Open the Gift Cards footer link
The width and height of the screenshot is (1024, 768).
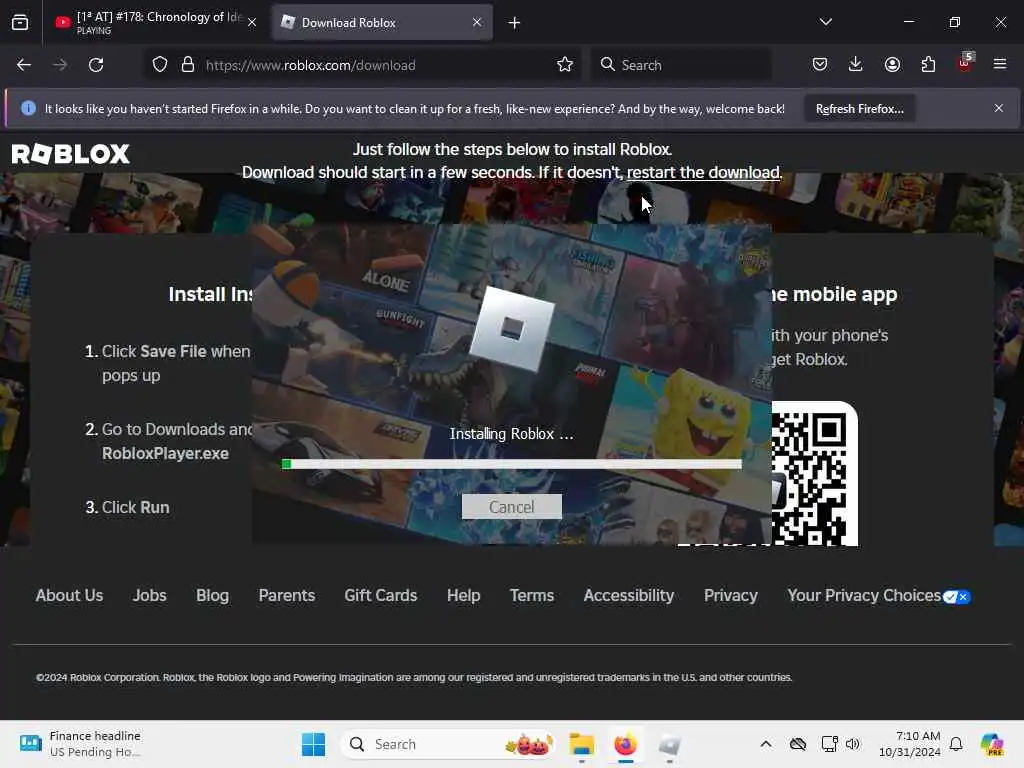pyautogui.click(x=381, y=596)
